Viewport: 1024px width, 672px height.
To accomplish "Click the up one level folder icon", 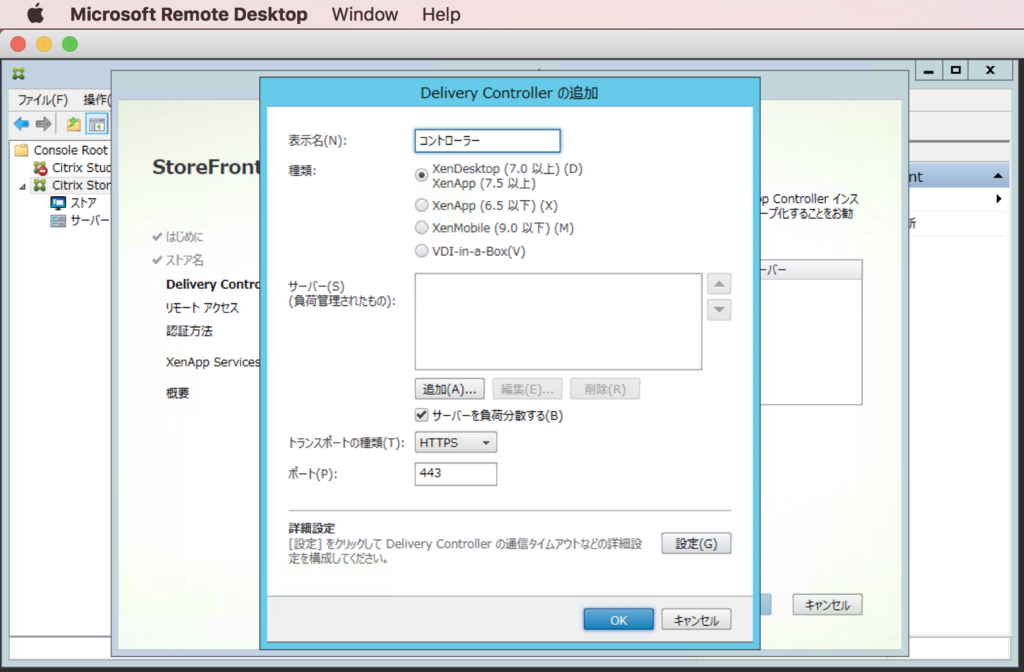I will [x=73, y=123].
